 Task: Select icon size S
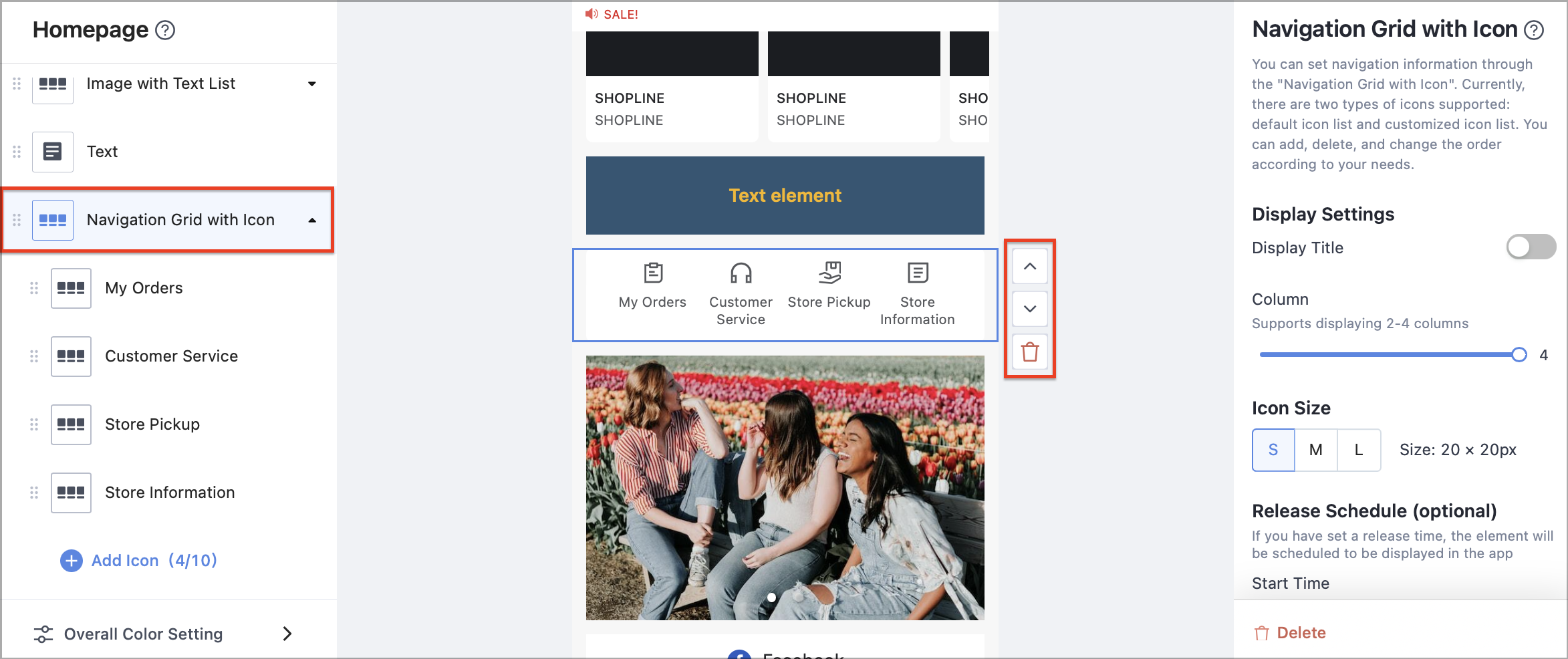(x=1273, y=450)
